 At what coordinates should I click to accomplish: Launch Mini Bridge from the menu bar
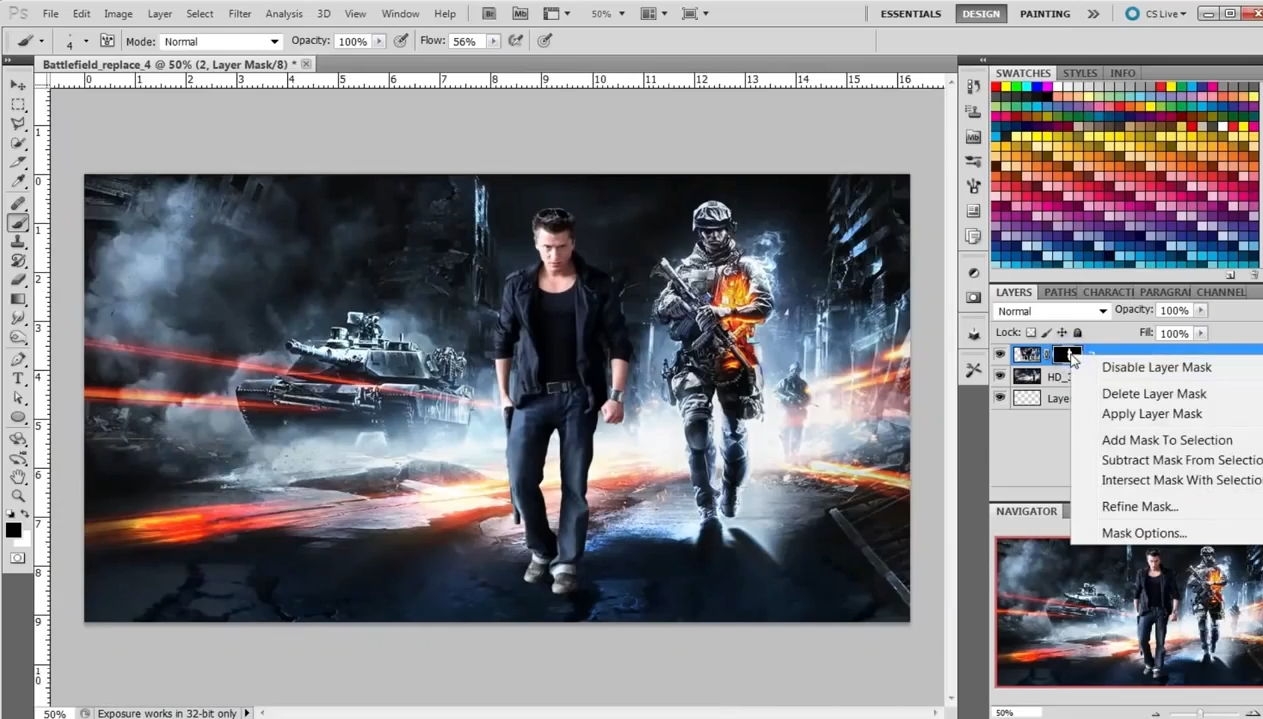pyautogui.click(x=519, y=14)
